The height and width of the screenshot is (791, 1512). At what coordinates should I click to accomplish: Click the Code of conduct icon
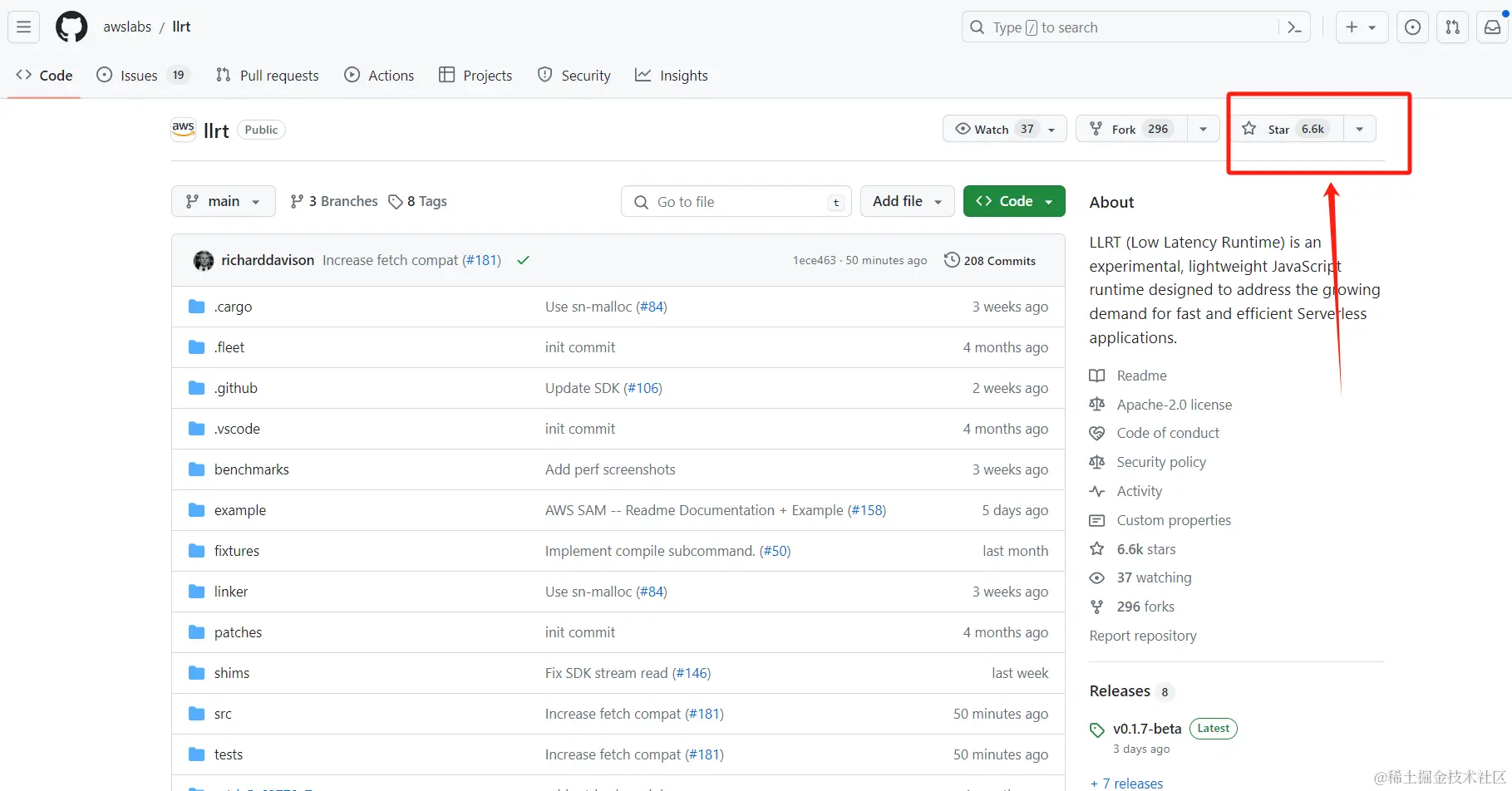pyautogui.click(x=1097, y=433)
